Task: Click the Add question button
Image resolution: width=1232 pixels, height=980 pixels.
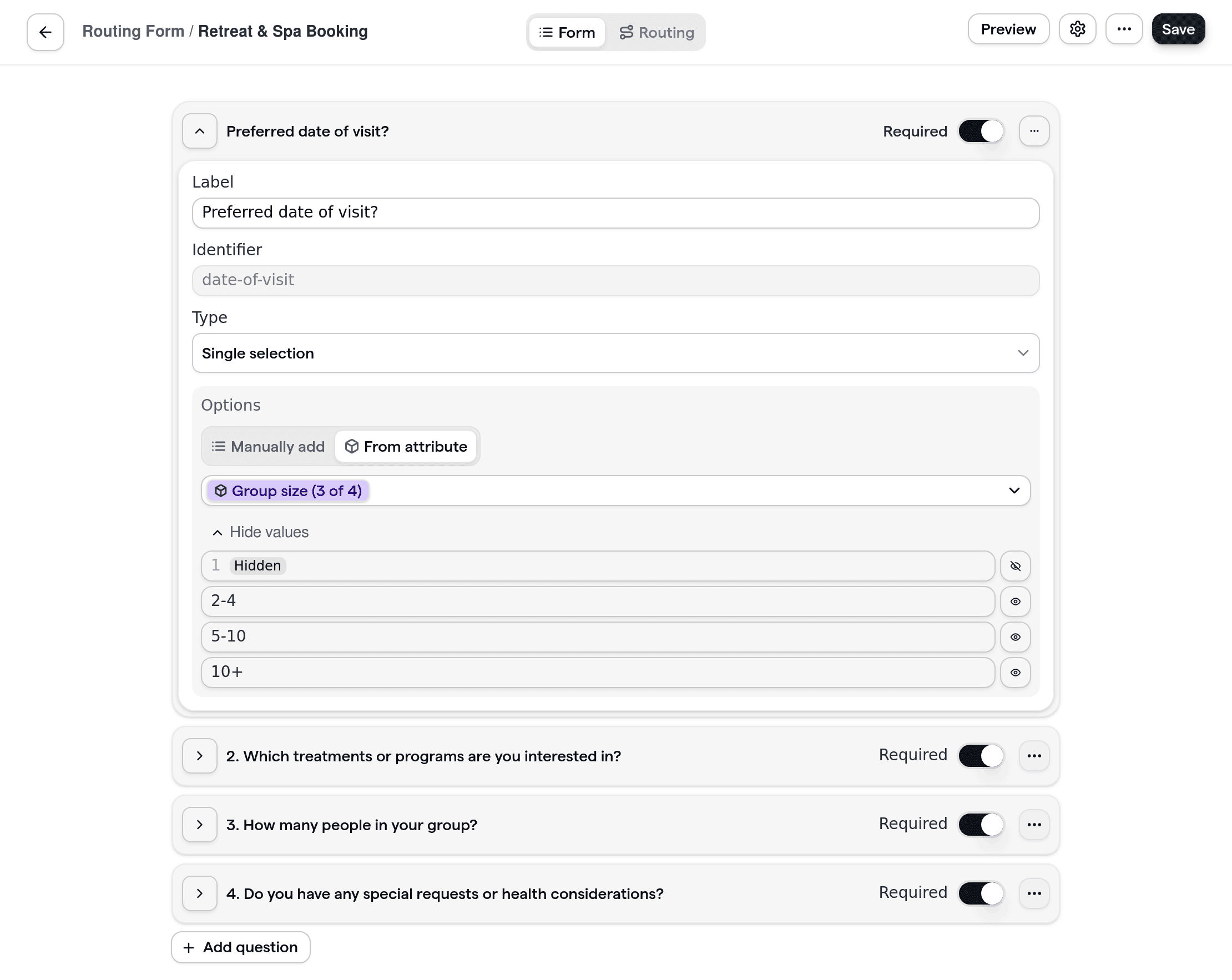Action: (240, 947)
